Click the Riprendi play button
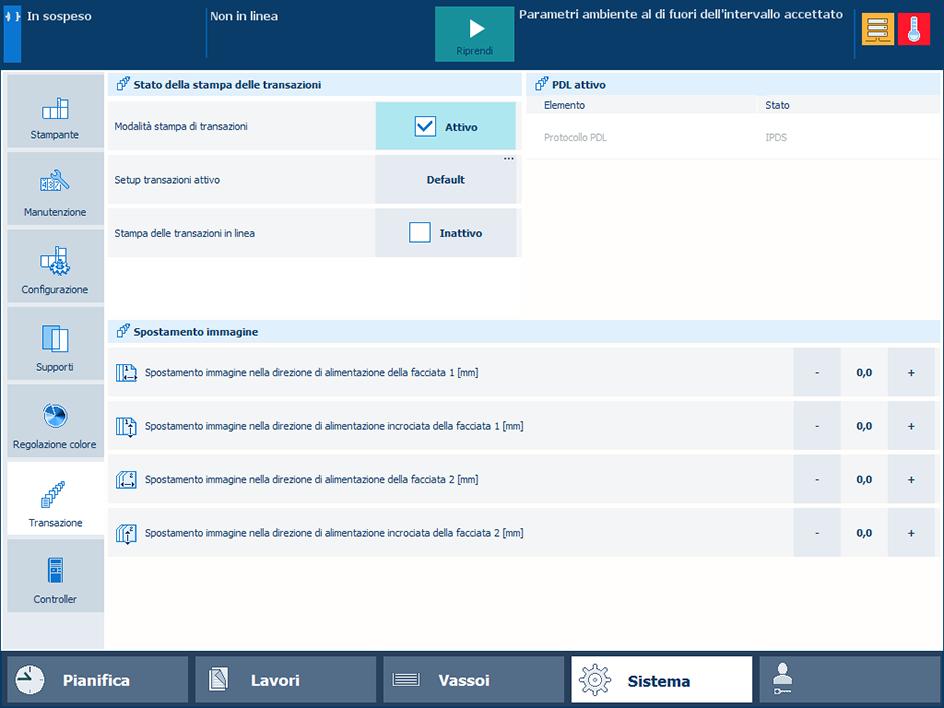The height and width of the screenshot is (708, 944). [x=474, y=34]
